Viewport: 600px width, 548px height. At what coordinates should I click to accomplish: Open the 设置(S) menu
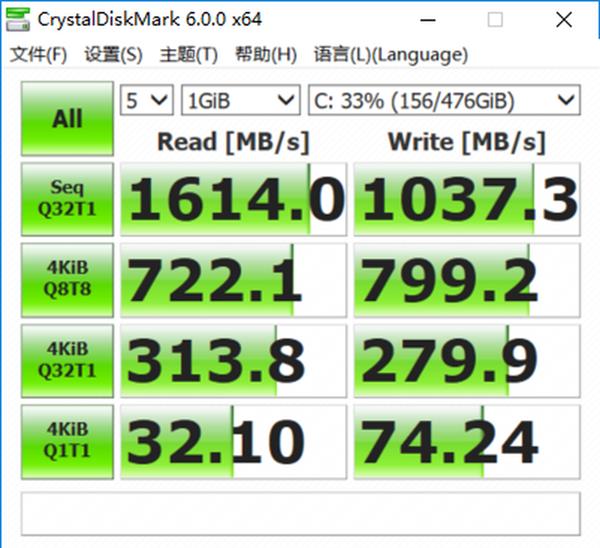114,54
